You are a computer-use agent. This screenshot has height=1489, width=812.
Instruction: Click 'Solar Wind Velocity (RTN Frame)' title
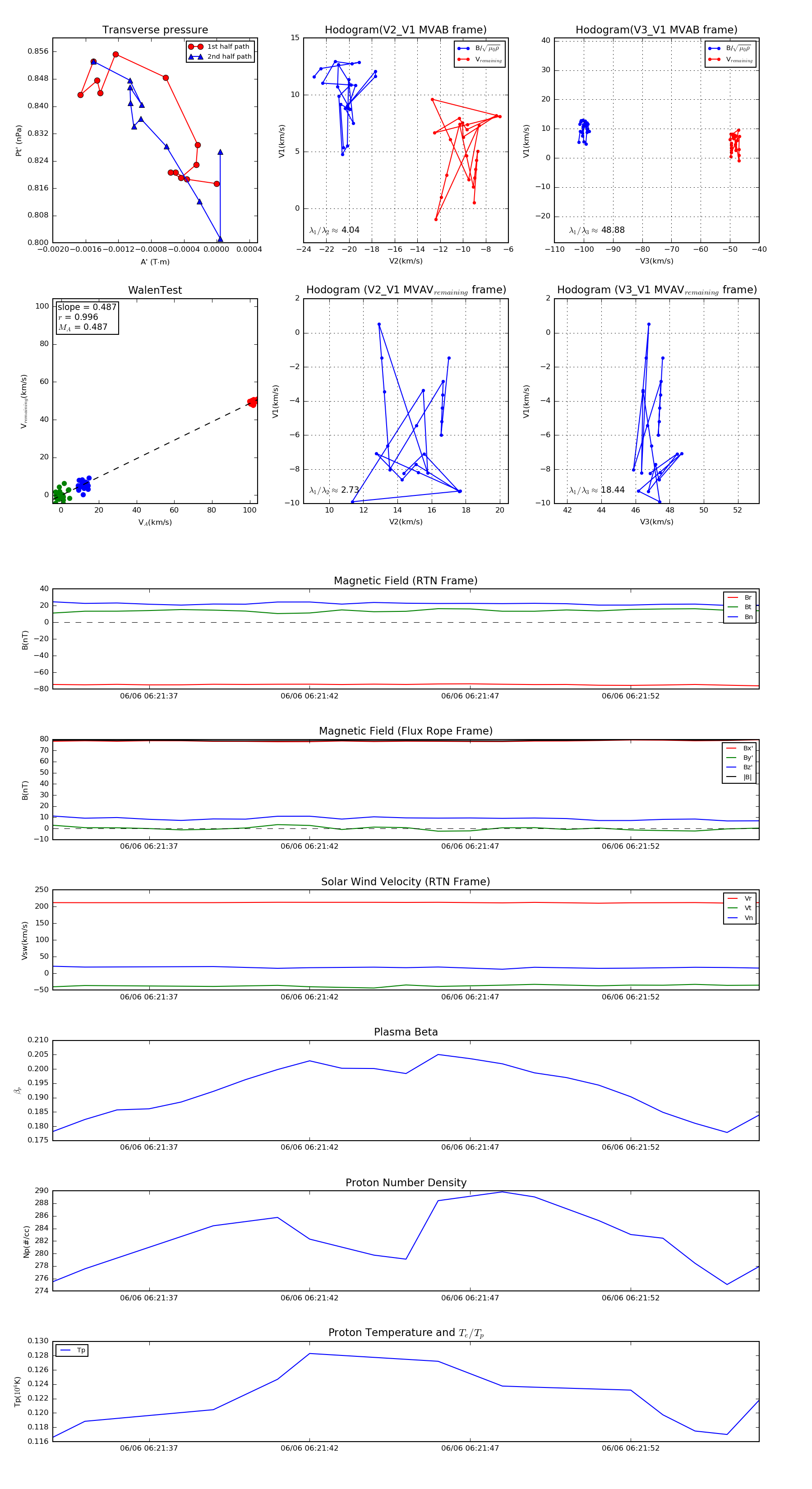point(406,882)
